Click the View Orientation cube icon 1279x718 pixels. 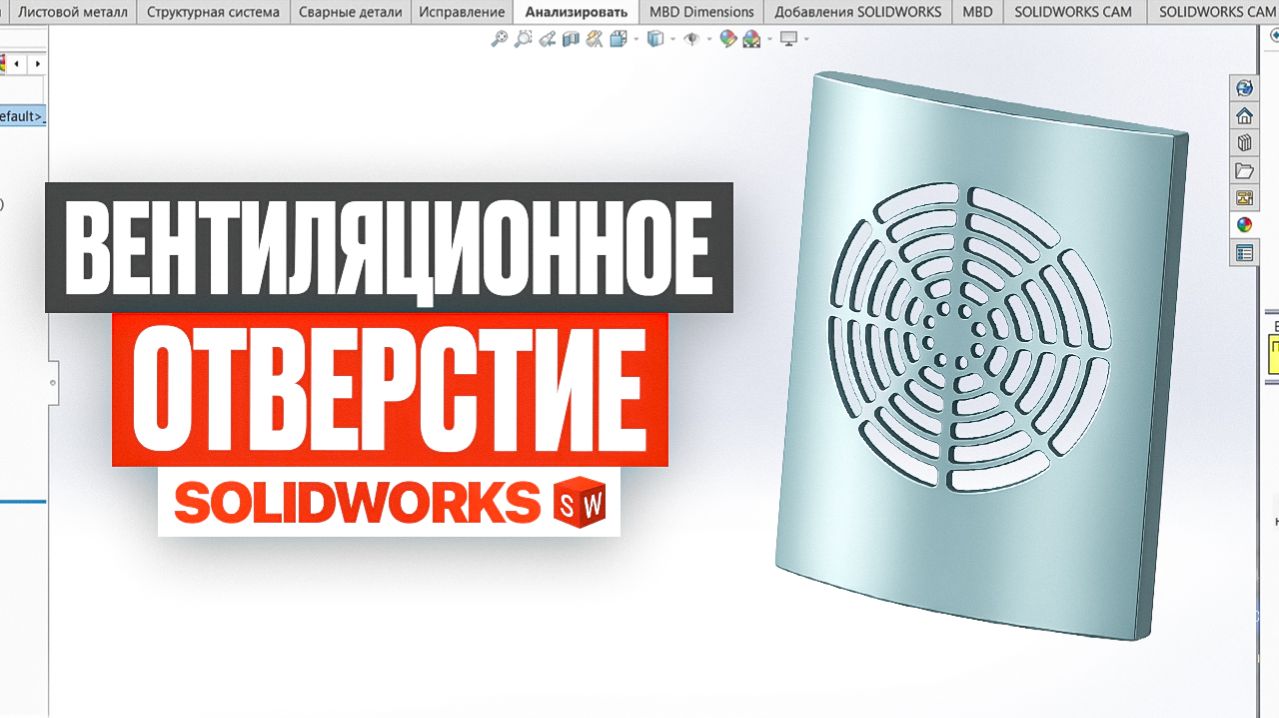pos(617,39)
